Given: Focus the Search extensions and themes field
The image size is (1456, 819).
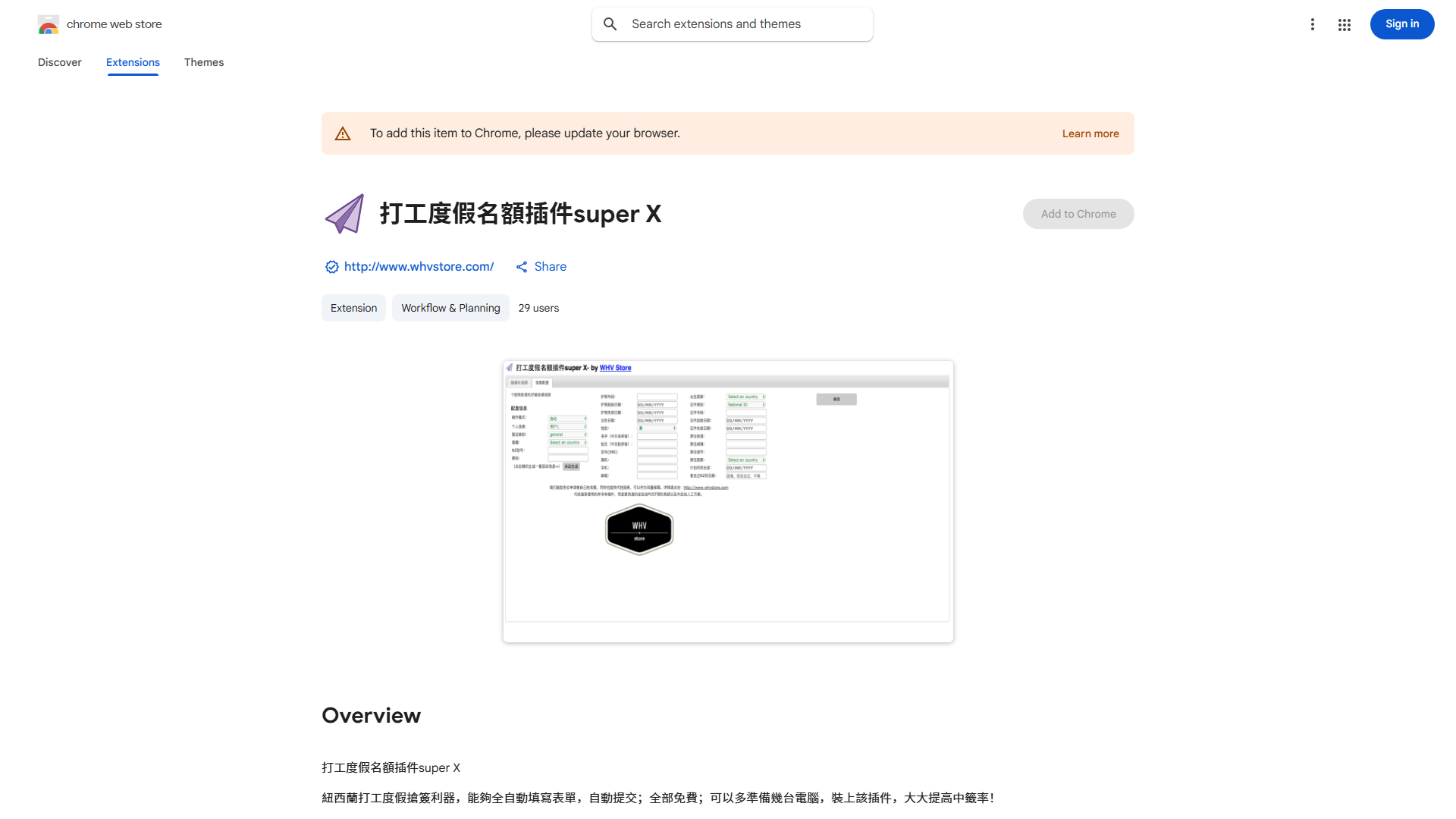Looking at the screenshot, I should click(743, 24).
